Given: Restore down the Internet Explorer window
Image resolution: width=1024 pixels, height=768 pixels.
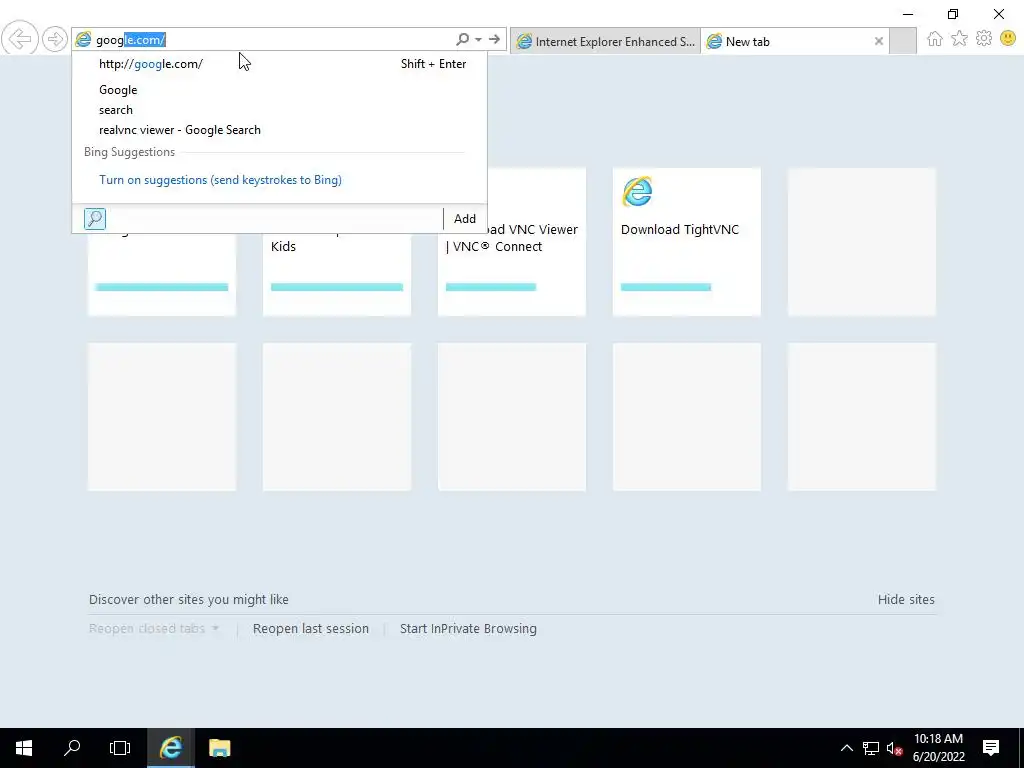Looking at the screenshot, I should (x=953, y=14).
